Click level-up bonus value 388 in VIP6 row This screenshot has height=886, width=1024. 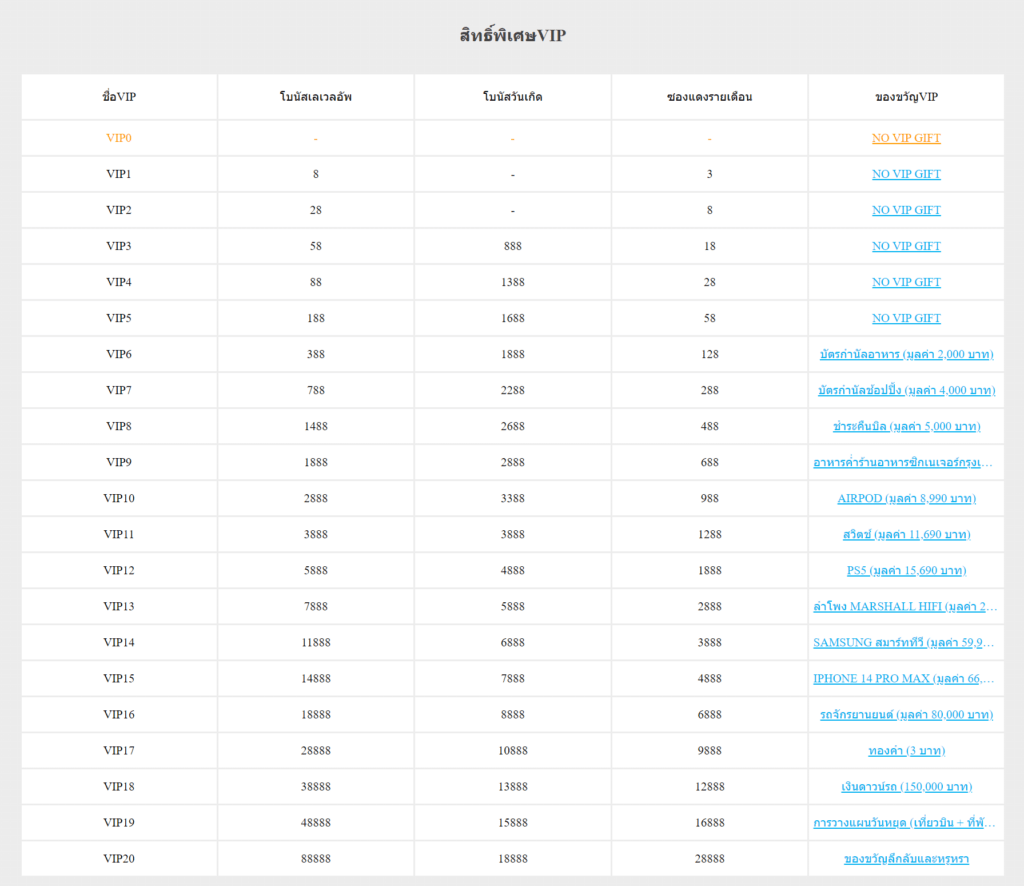point(315,354)
